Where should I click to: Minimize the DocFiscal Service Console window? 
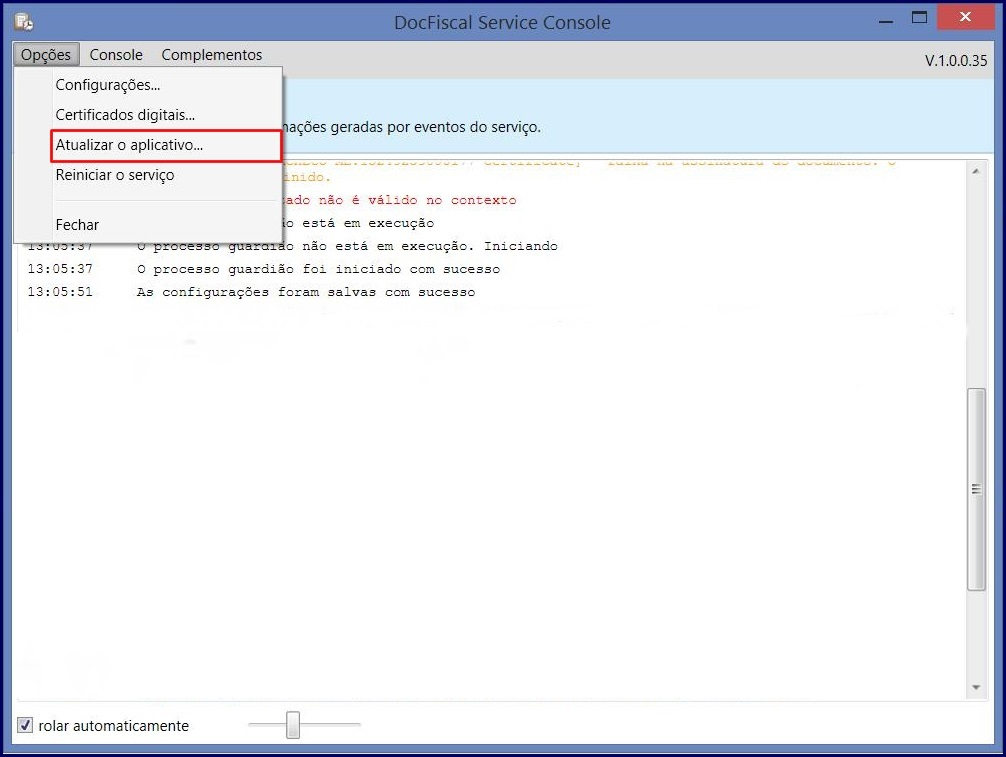click(x=886, y=19)
